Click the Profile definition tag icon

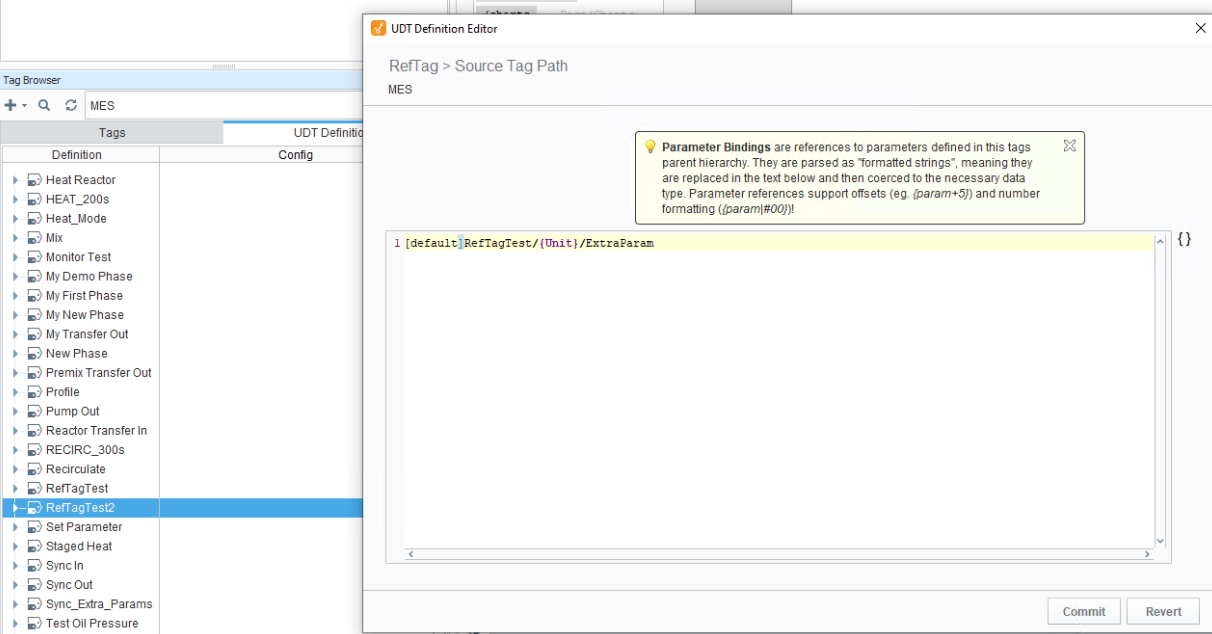coord(34,392)
